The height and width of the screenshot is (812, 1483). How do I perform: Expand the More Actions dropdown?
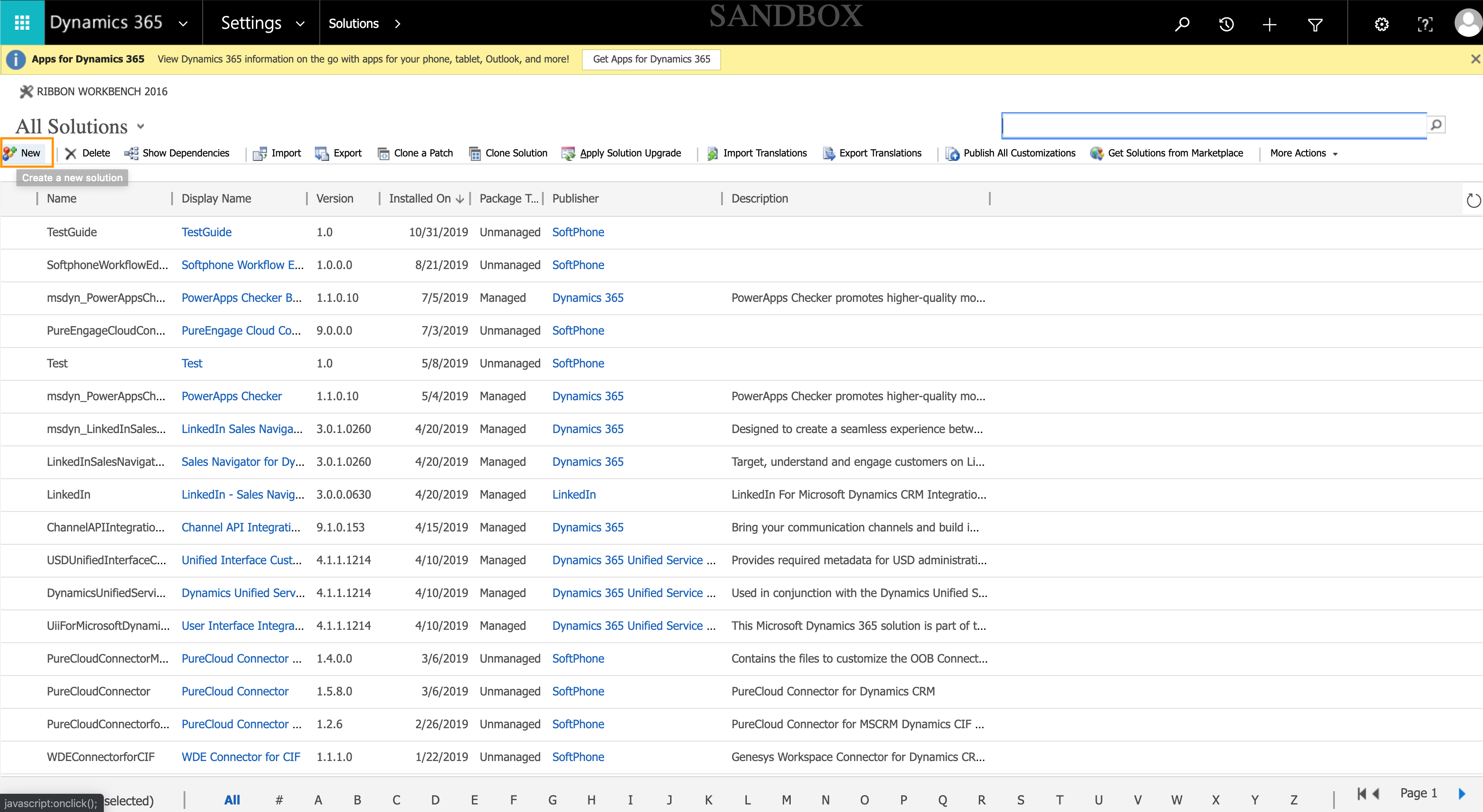1303,153
